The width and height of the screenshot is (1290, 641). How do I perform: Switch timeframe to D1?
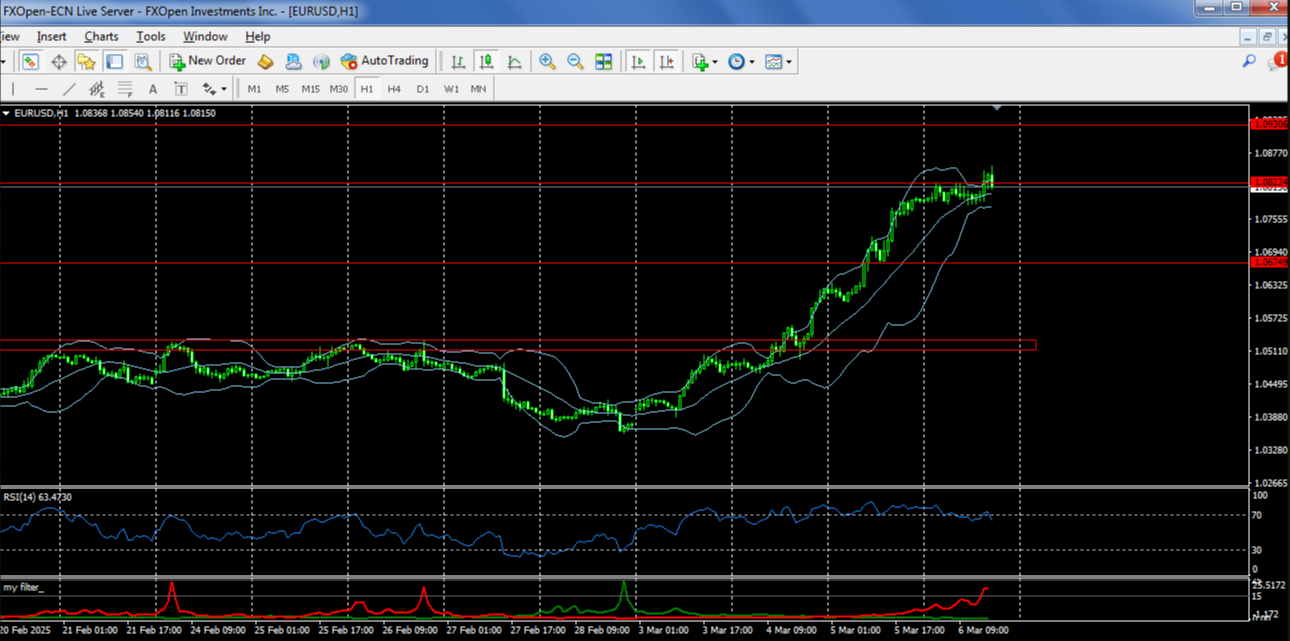(422, 89)
